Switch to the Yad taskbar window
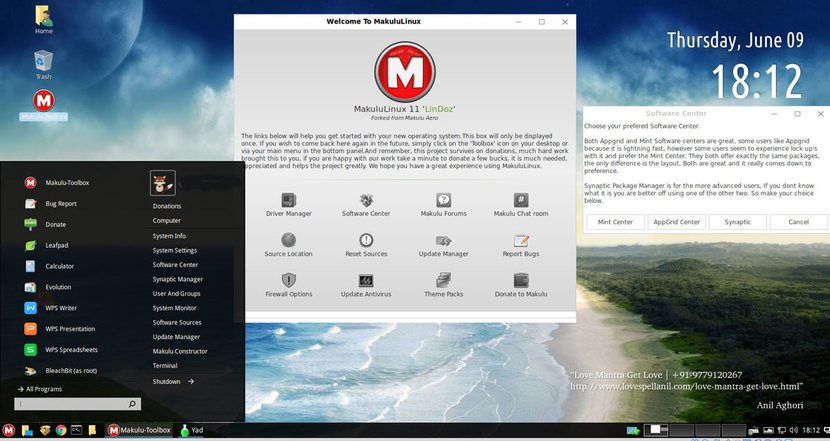 [190, 430]
